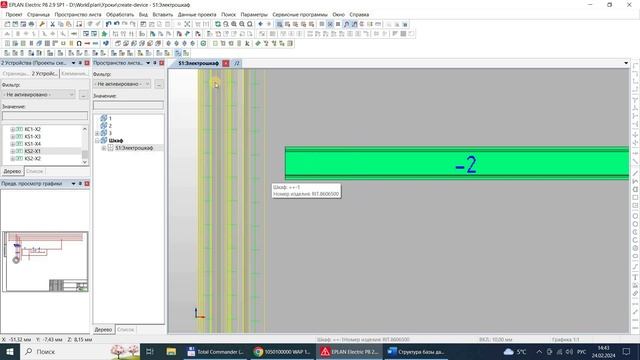Expand node 3 in layout space tree

97,133
